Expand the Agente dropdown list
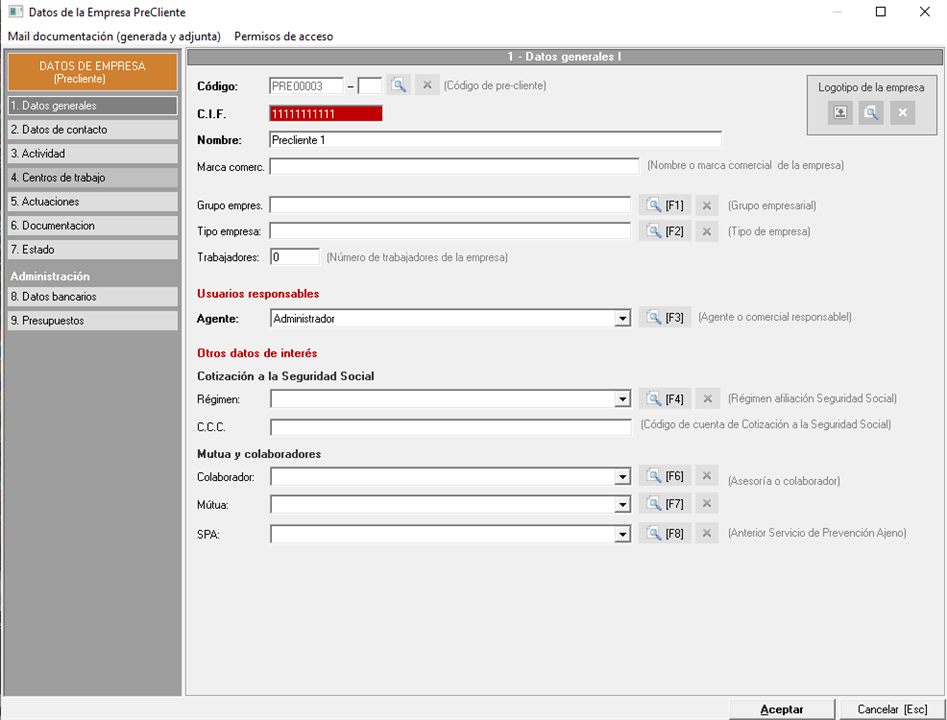This screenshot has width=947, height=720. tap(623, 318)
